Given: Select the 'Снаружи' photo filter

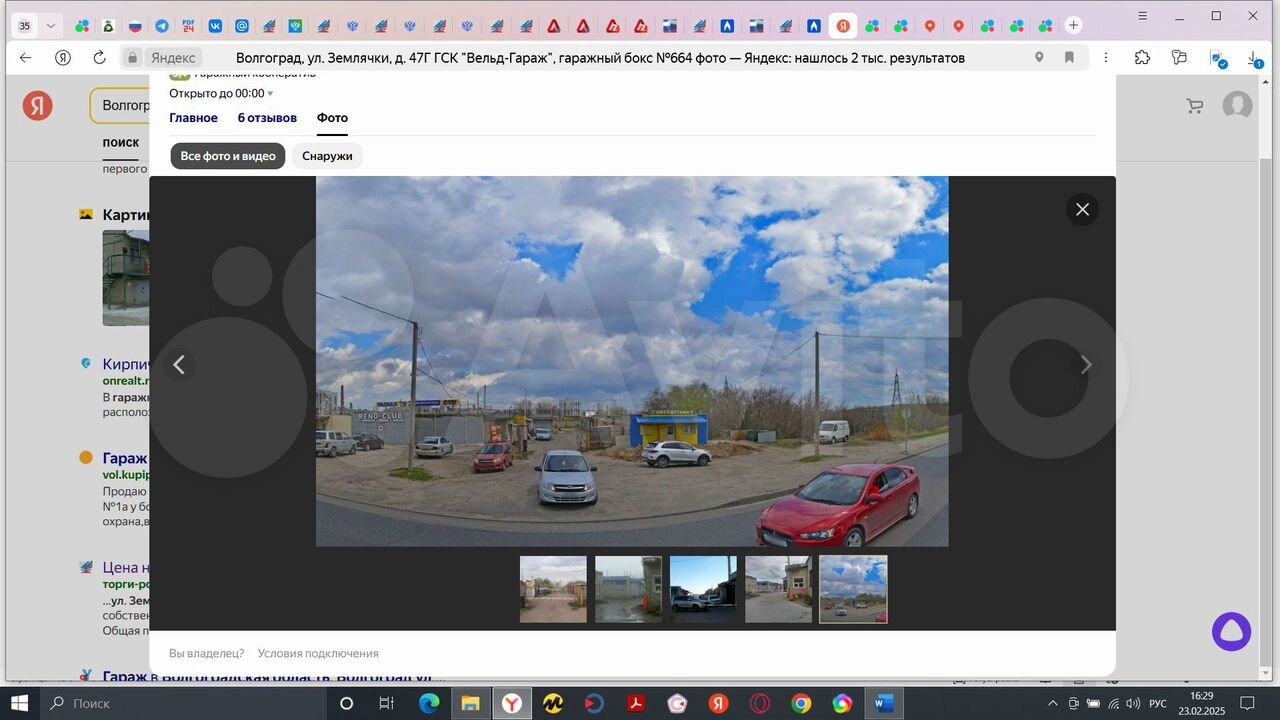Looking at the screenshot, I should pos(327,156).
